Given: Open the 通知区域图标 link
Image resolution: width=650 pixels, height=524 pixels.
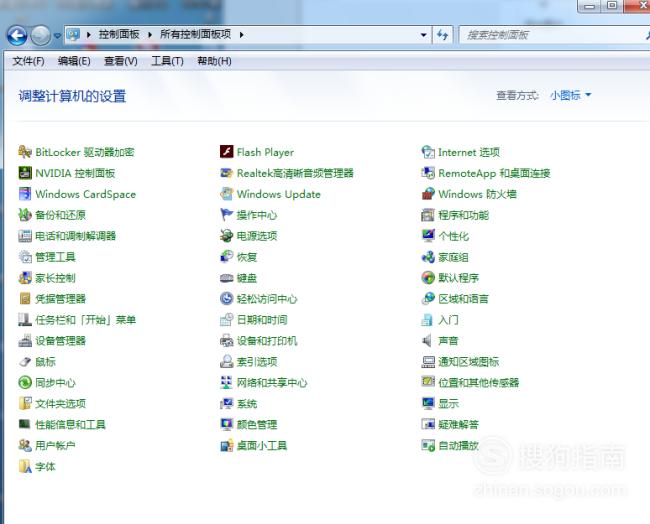Looking at the screenshot, I should (468, 361).
